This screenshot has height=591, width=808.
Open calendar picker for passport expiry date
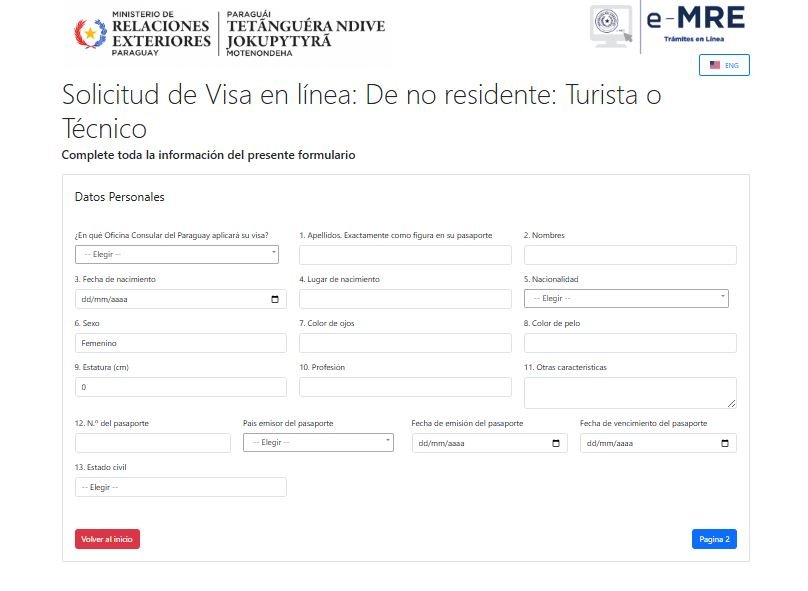coord(725,443)
